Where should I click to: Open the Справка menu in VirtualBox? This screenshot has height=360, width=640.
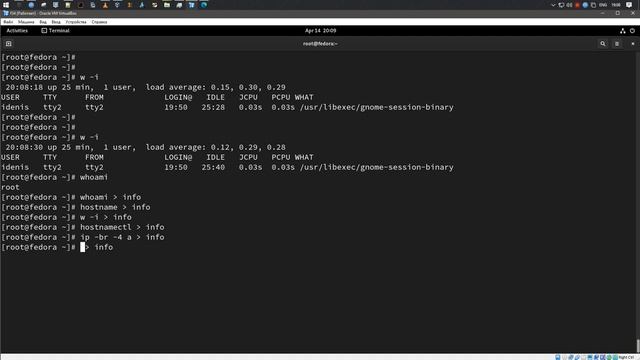(99, 22)
